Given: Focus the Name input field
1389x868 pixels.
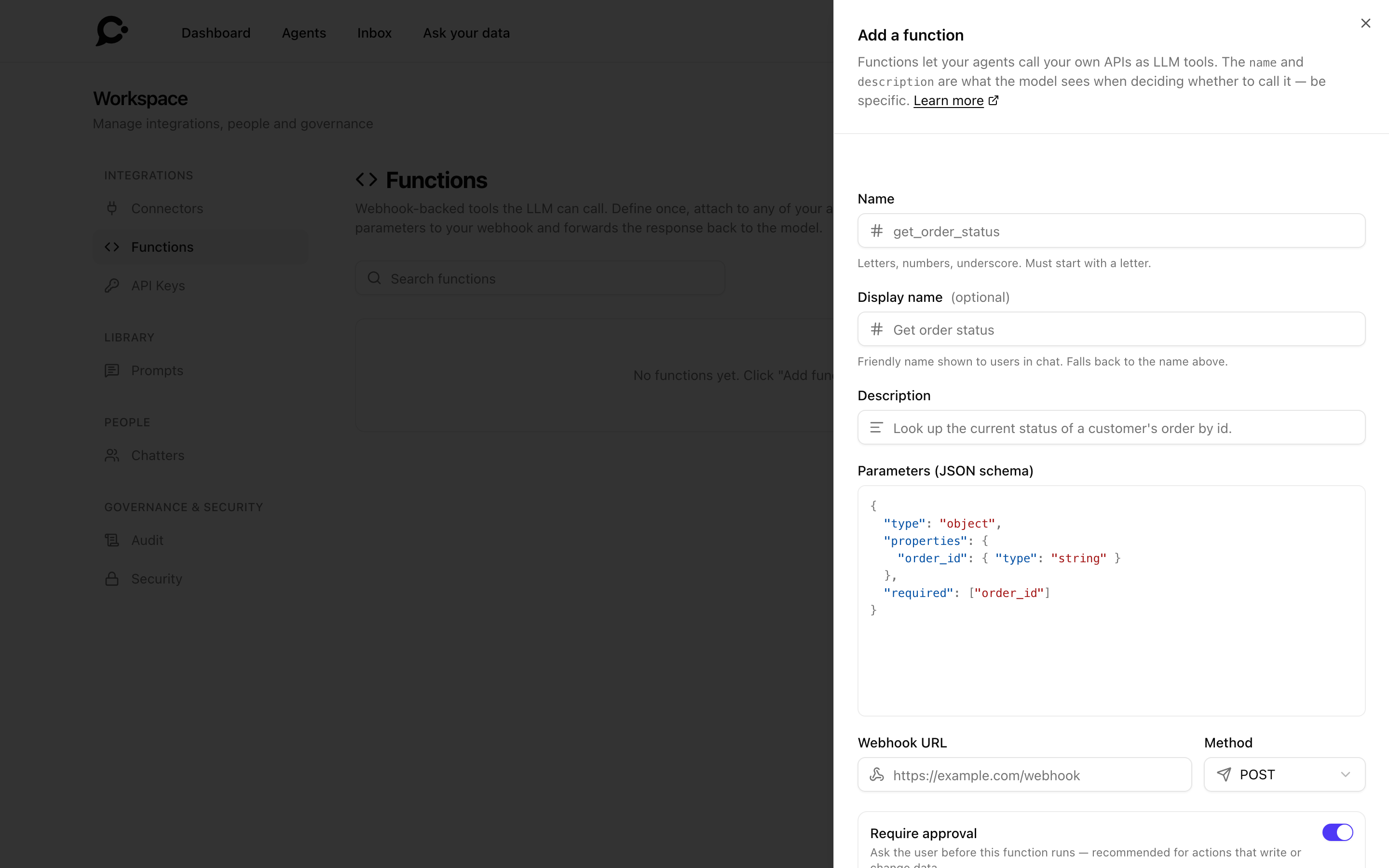Looking at the screenshot, I should point(1111,231).
